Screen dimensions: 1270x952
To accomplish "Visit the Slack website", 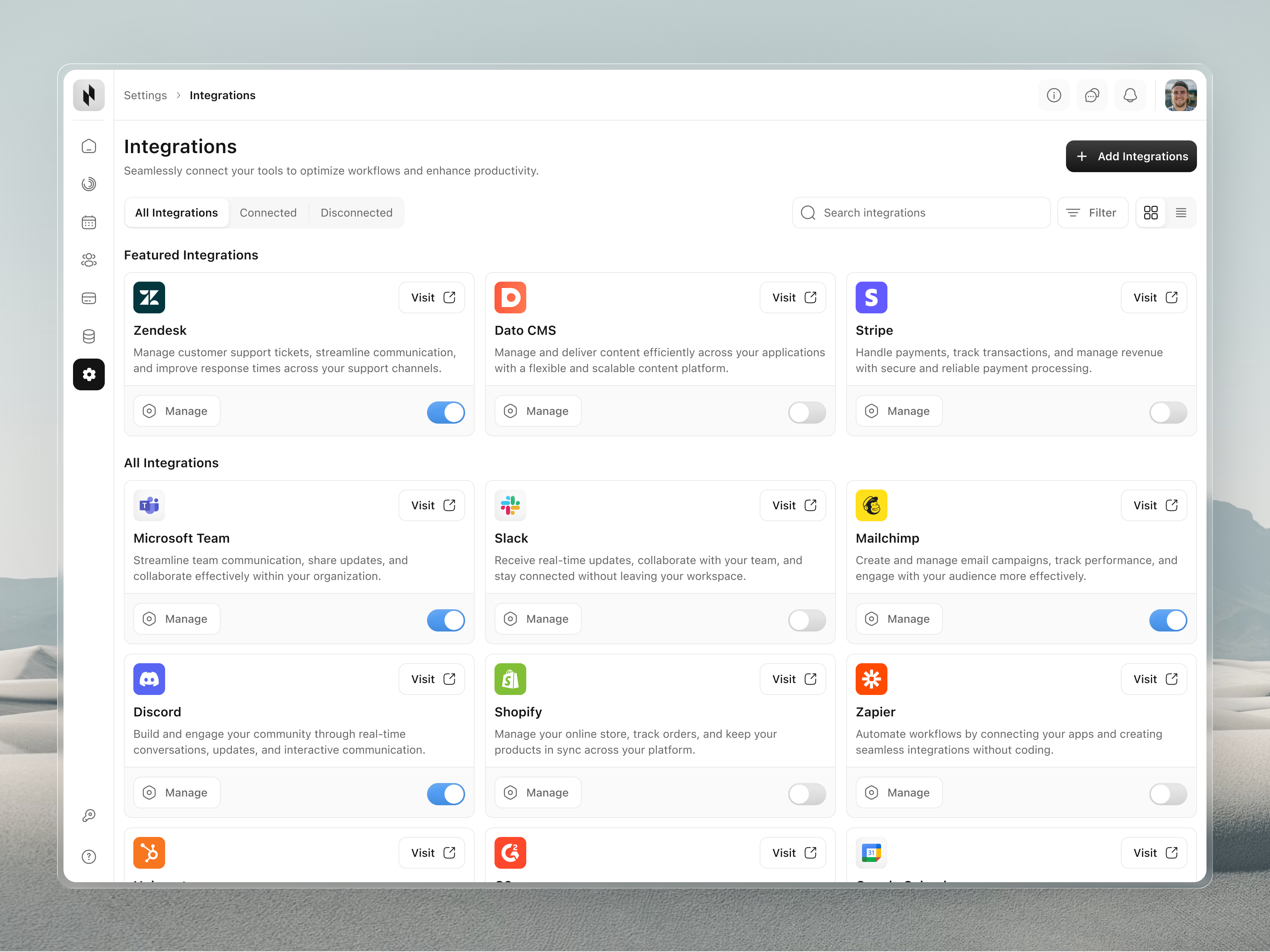I will tap(793, 506).
